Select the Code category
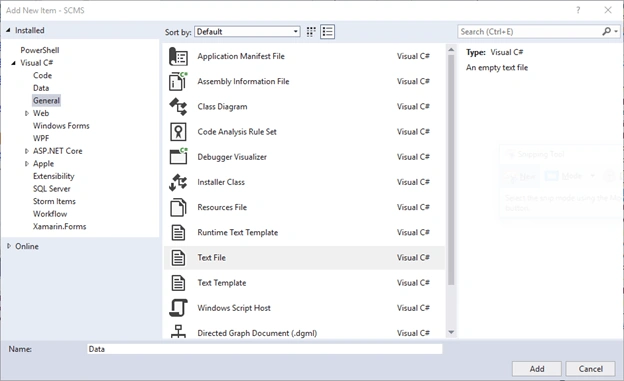 [42, 75]
